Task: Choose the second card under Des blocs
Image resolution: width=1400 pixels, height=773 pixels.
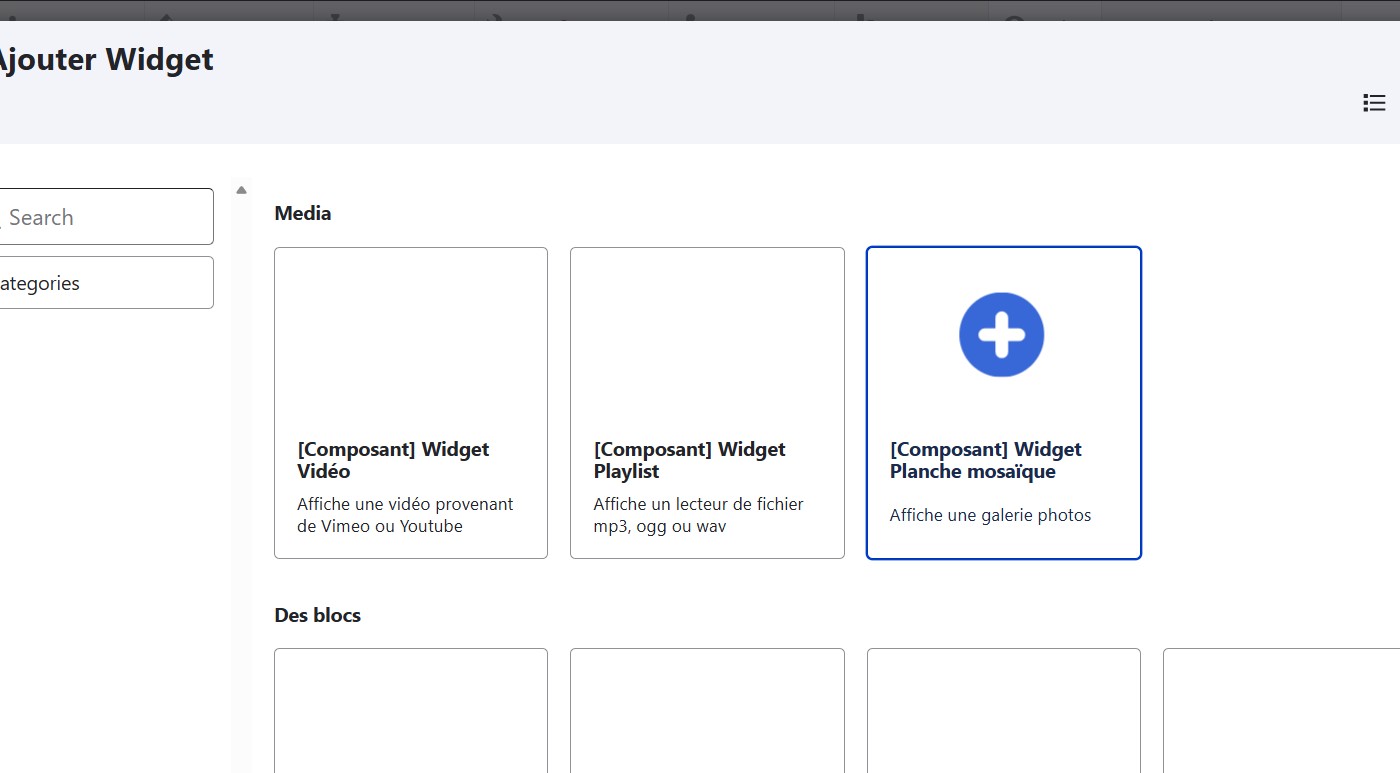Action: click(707, 710)
